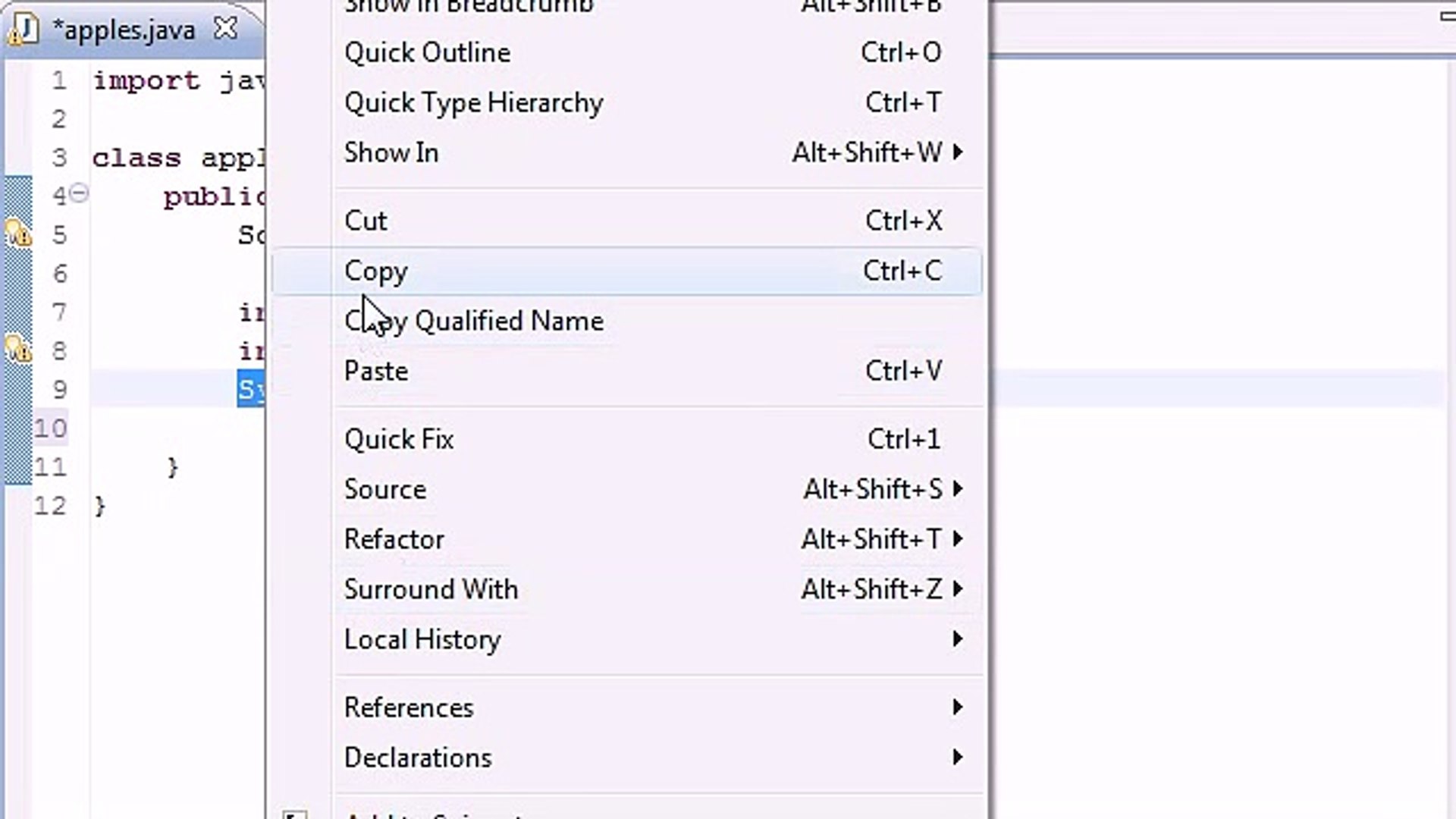
Task: Collapse the method fold toggle on line 4
Action: pos(79,194)
